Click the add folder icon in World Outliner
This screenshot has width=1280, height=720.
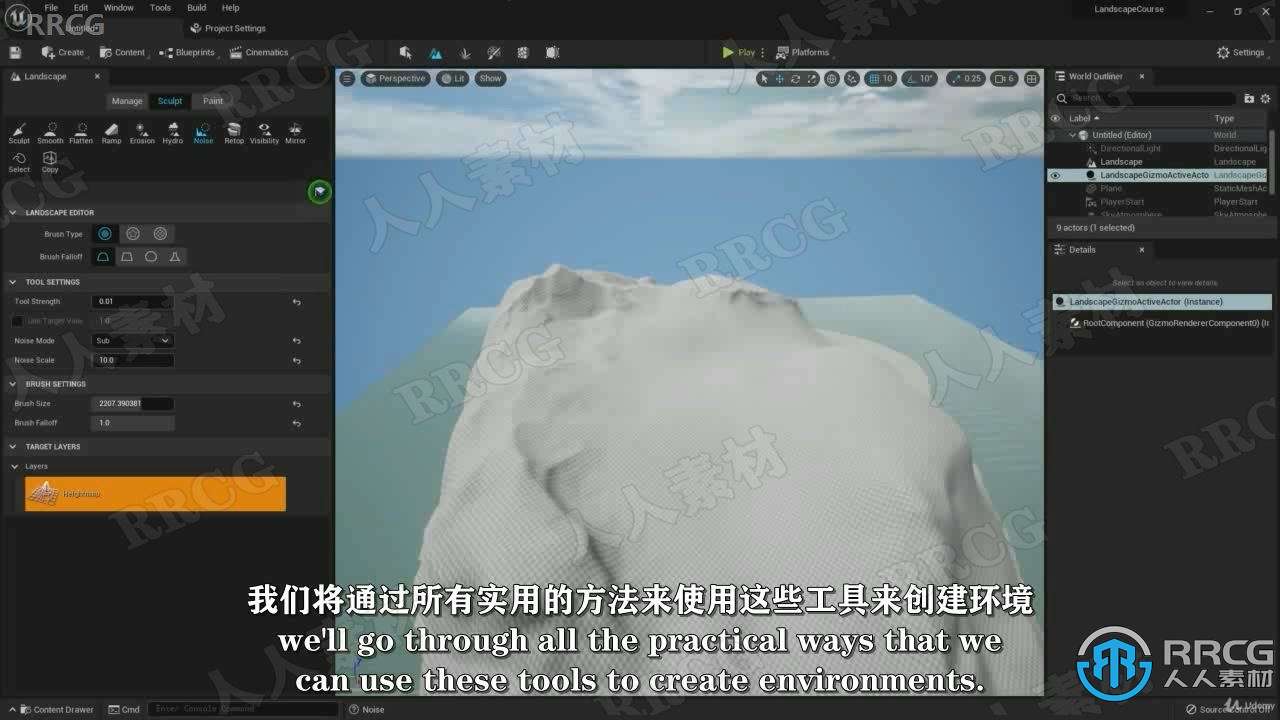(x=1249, y=98)
